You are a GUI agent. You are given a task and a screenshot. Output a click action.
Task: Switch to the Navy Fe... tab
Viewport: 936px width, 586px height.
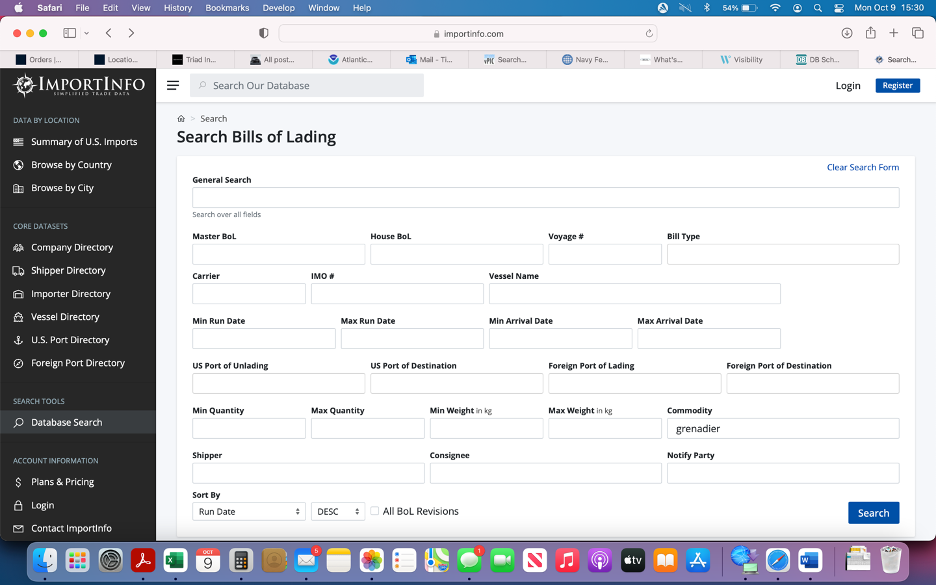[x=585, y=60]
